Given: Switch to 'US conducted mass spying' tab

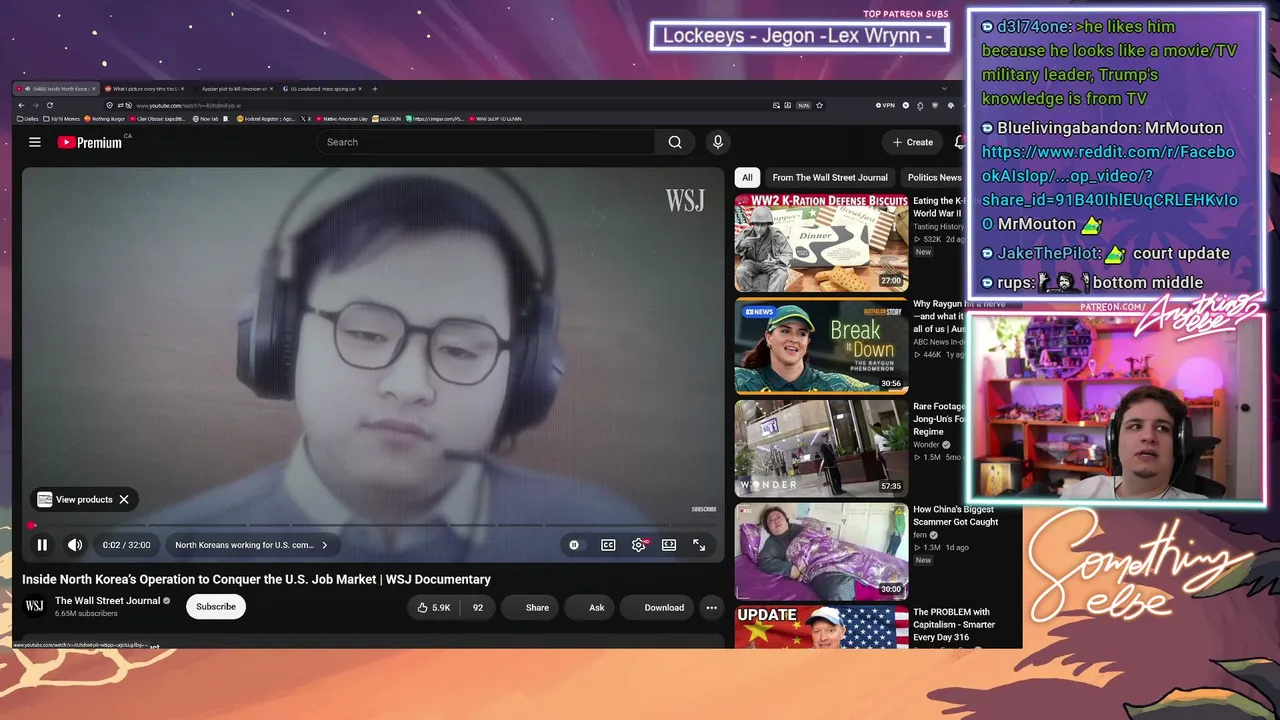Looking at the screenshot, I should [x=322, y=89].
